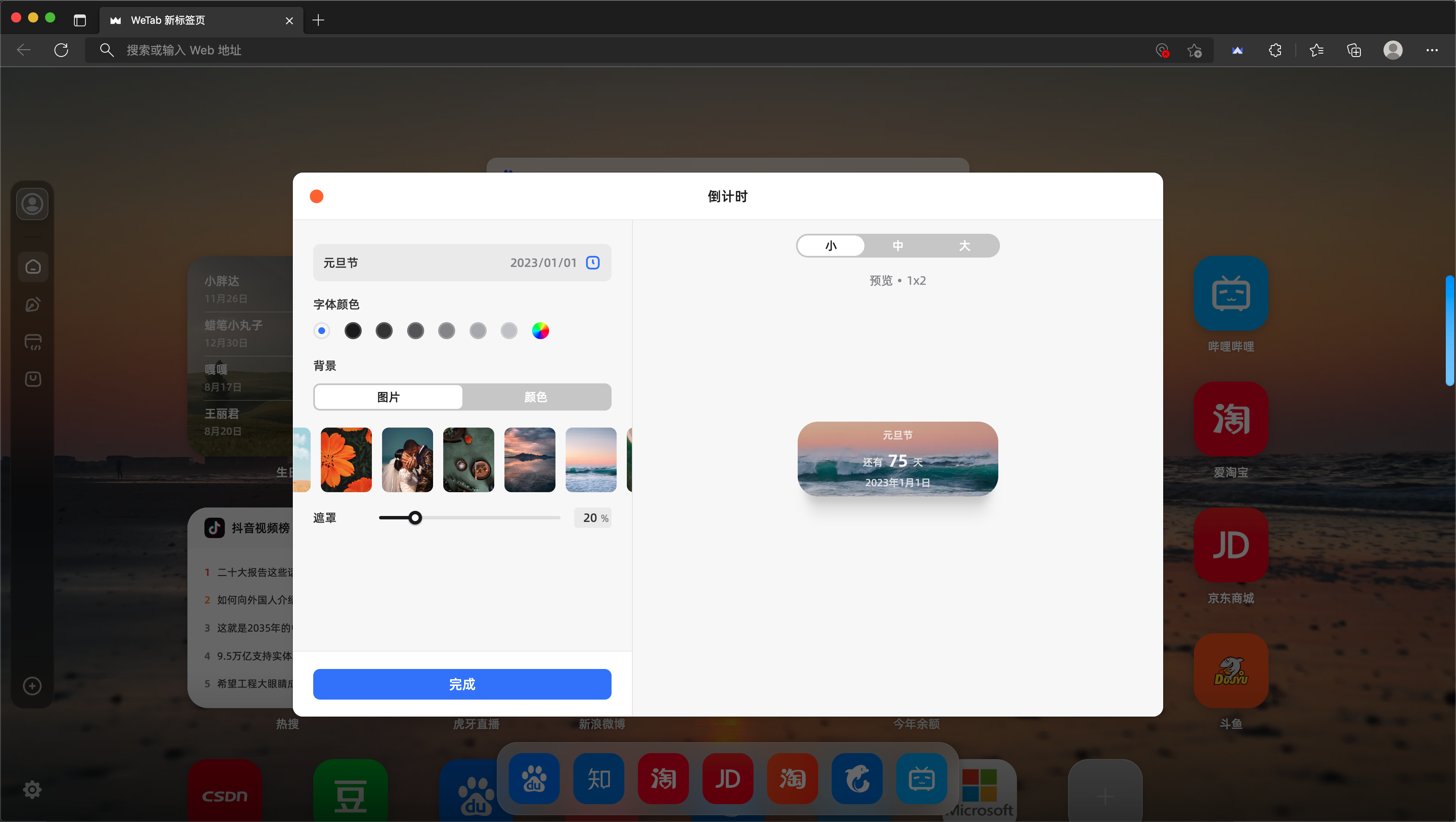Open browser settings three-dot menu
This screenshot has height=822, width=1456.
click(x=1432, y=50)
